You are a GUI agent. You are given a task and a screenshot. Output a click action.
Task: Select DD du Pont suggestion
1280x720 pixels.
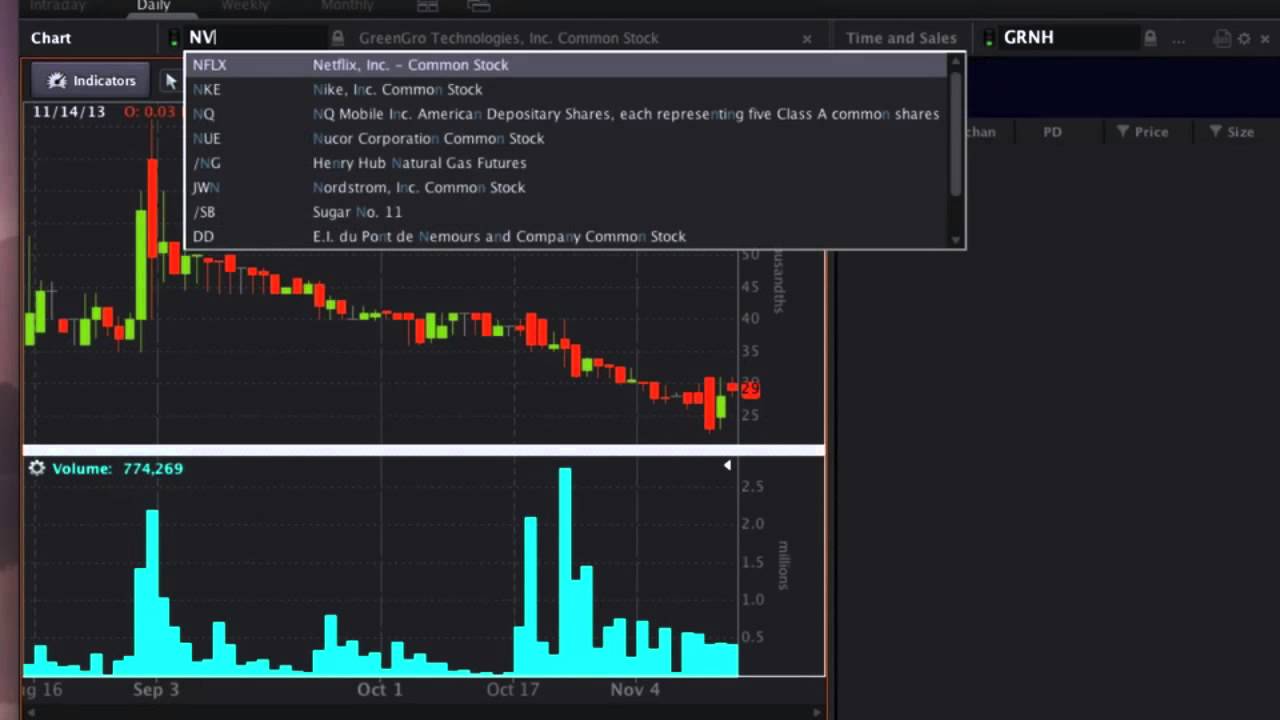pos(566,236)
